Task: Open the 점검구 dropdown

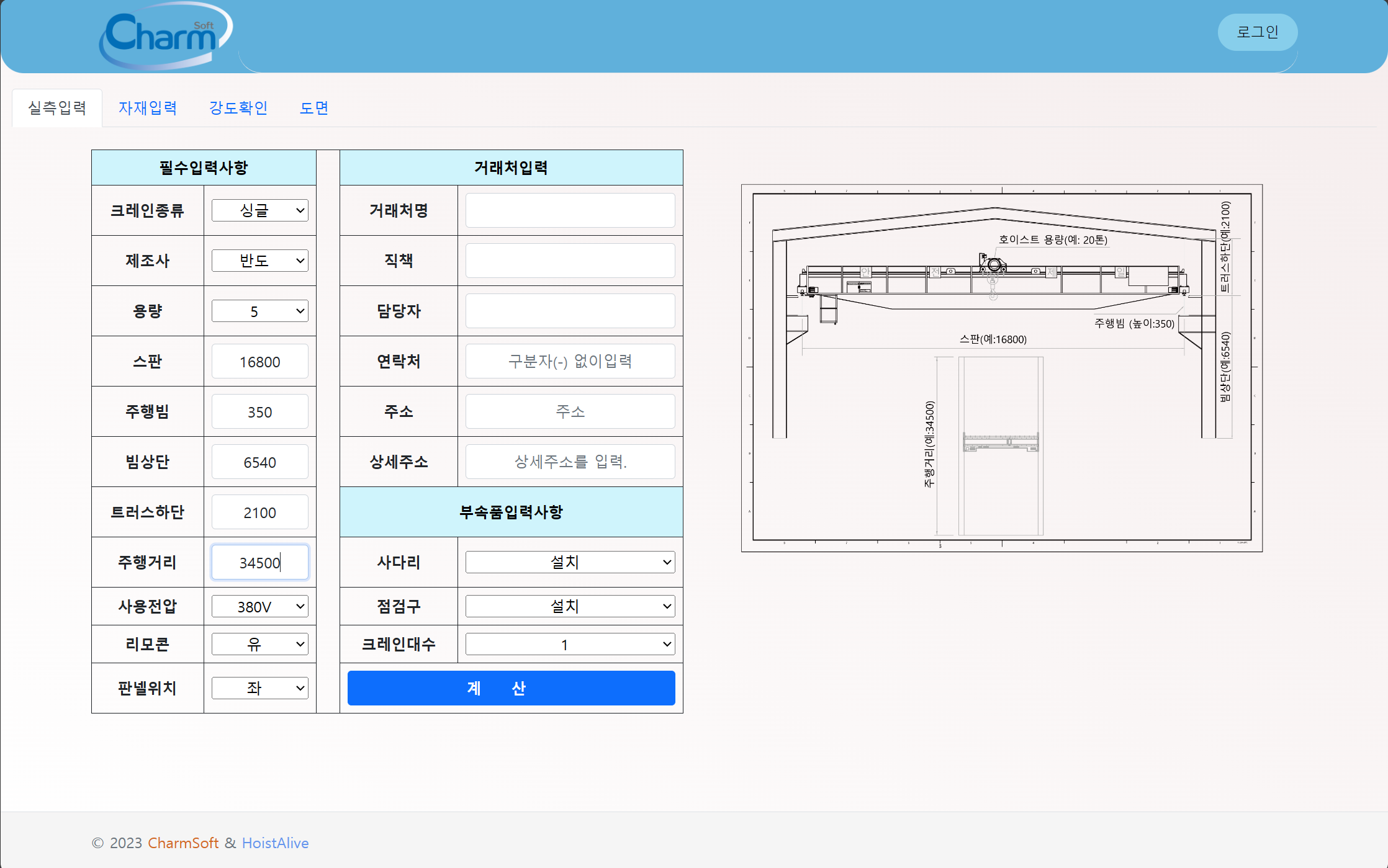Action: pos(569,606)
